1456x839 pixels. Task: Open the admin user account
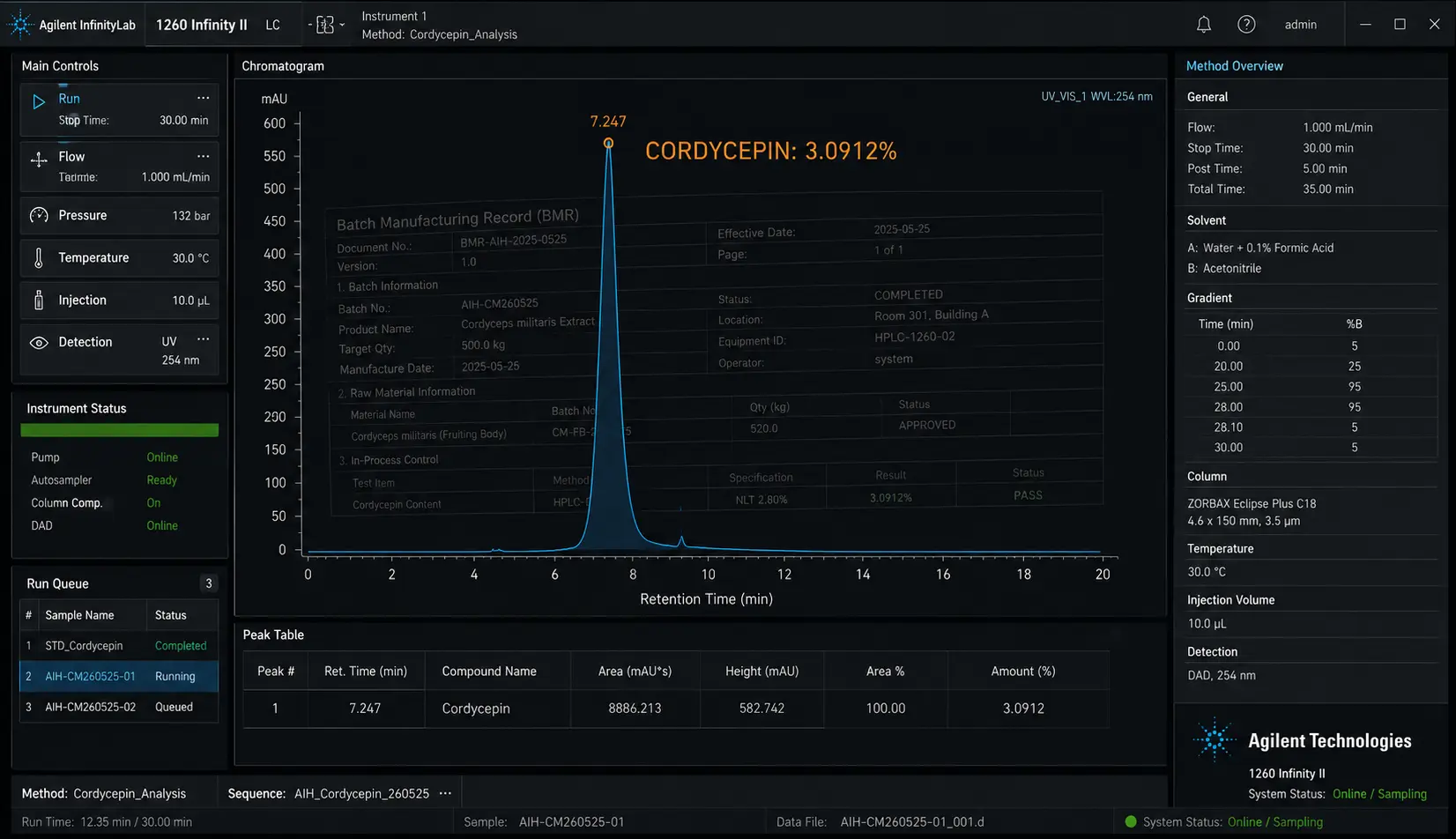(x=1301, y=25)
